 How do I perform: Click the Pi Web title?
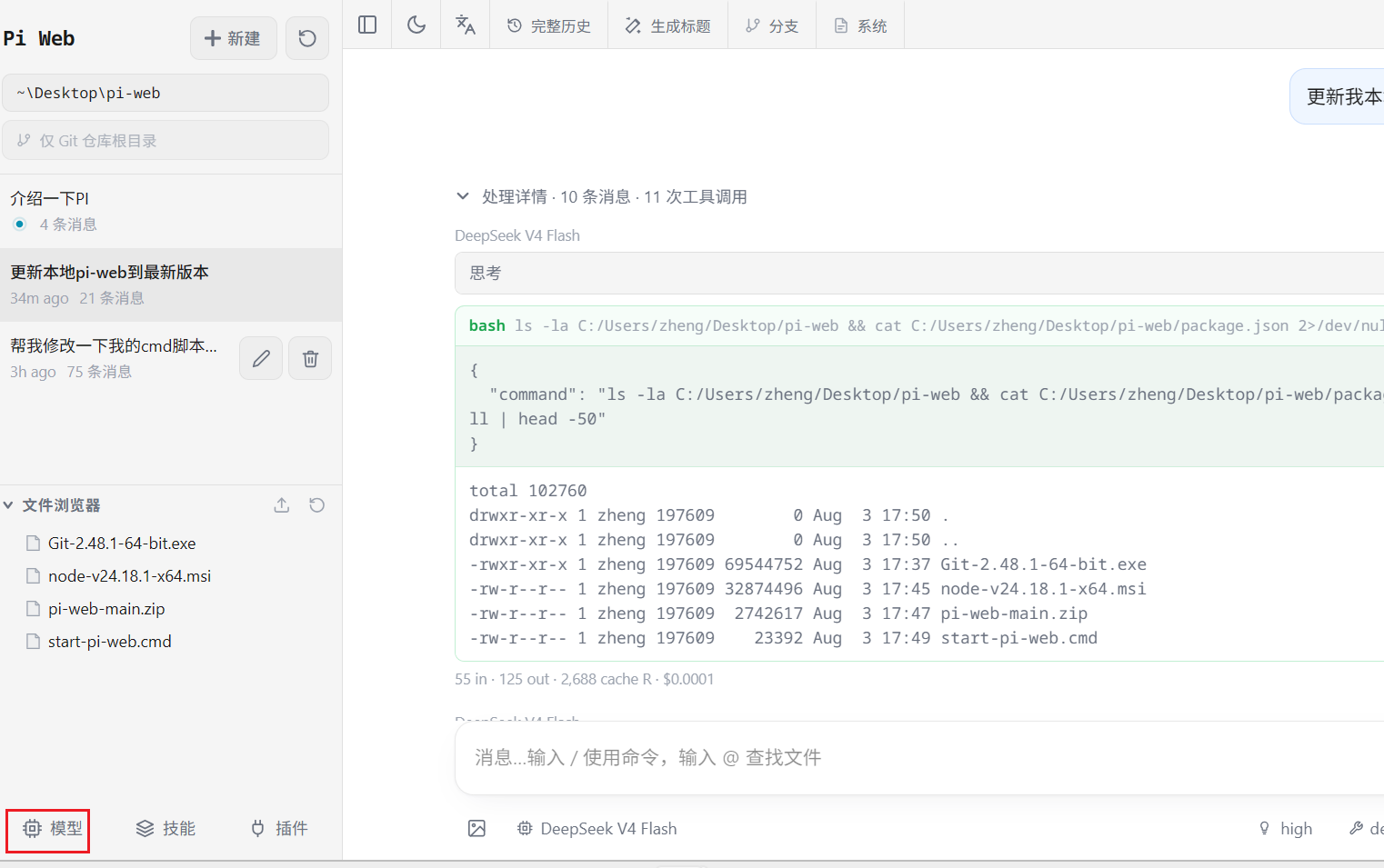click(39, 38)
